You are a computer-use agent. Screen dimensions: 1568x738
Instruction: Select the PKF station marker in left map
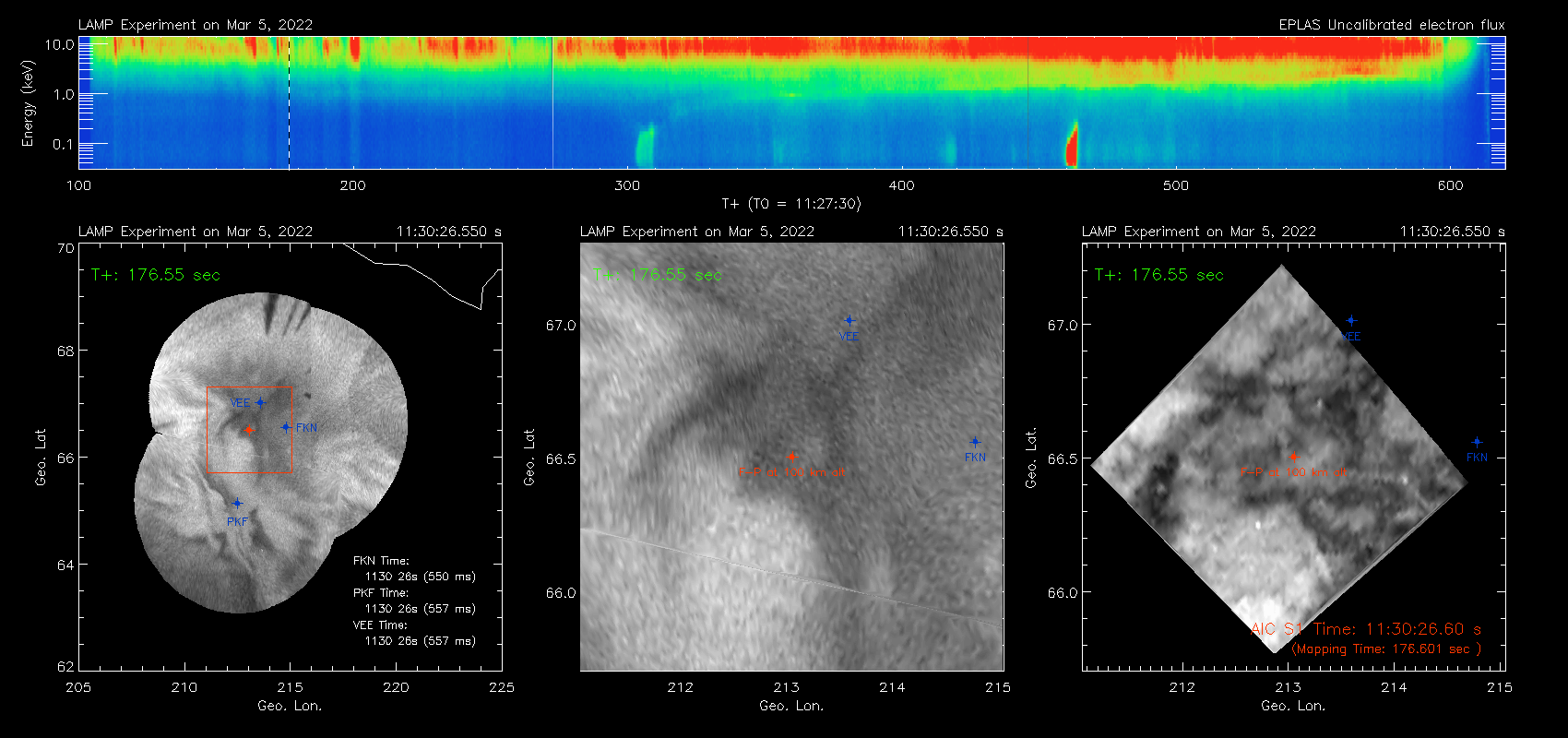coord(237,503)
